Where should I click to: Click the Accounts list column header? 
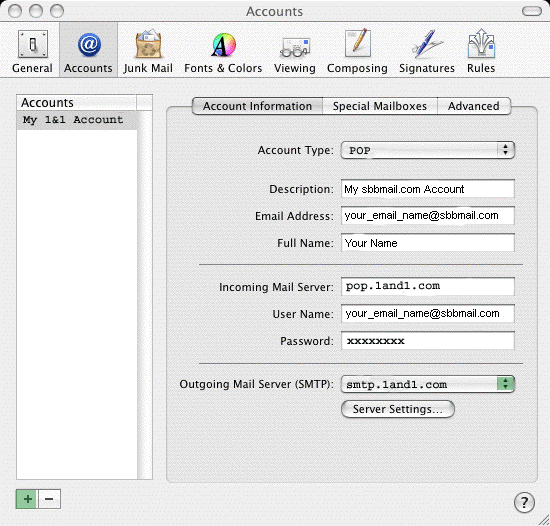tap(76, 102)
